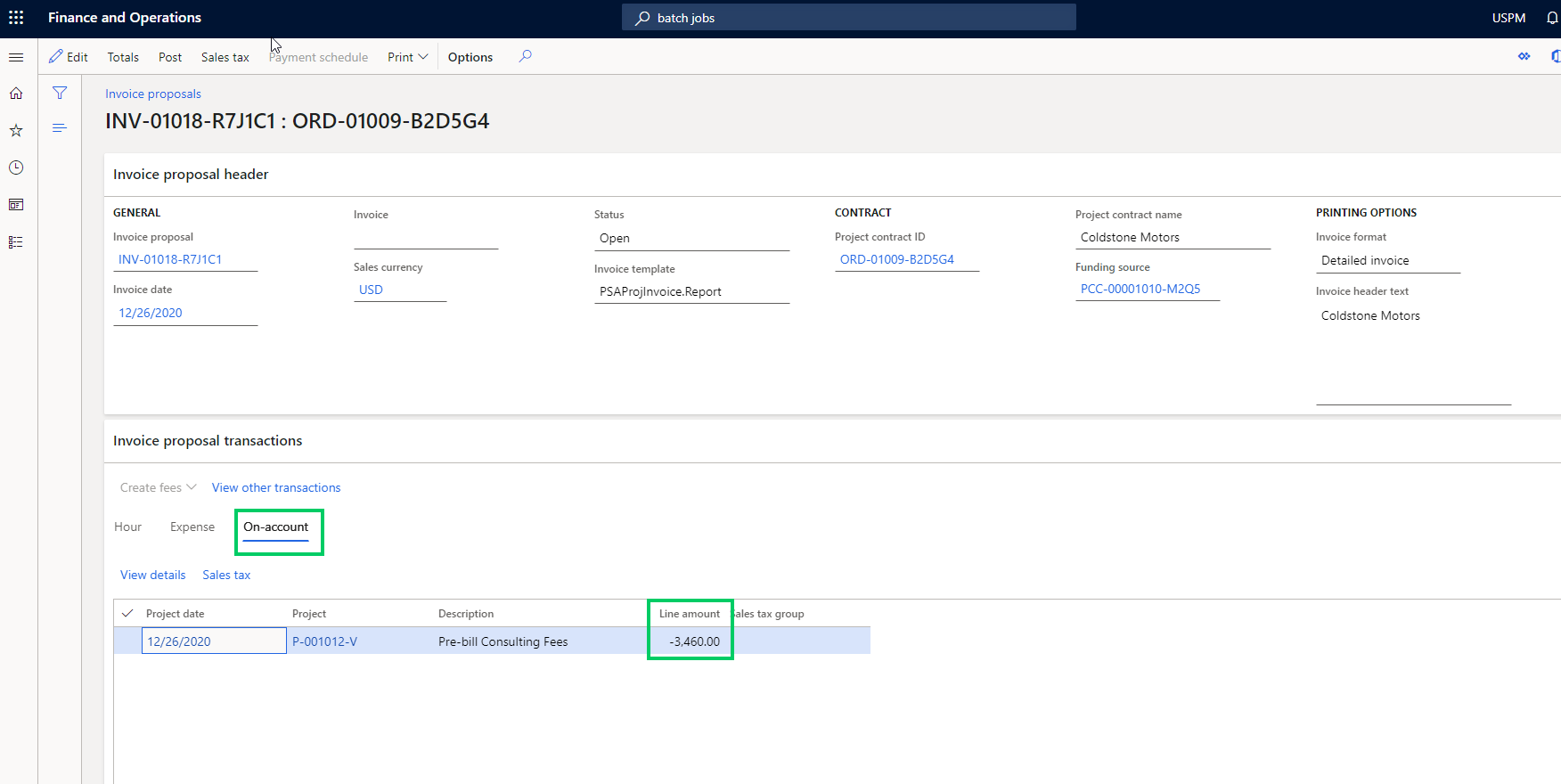The height and width of the screenshot is (784, 1561).
Task: Open Modules list icon in sidebar
Action: [16, 242]
